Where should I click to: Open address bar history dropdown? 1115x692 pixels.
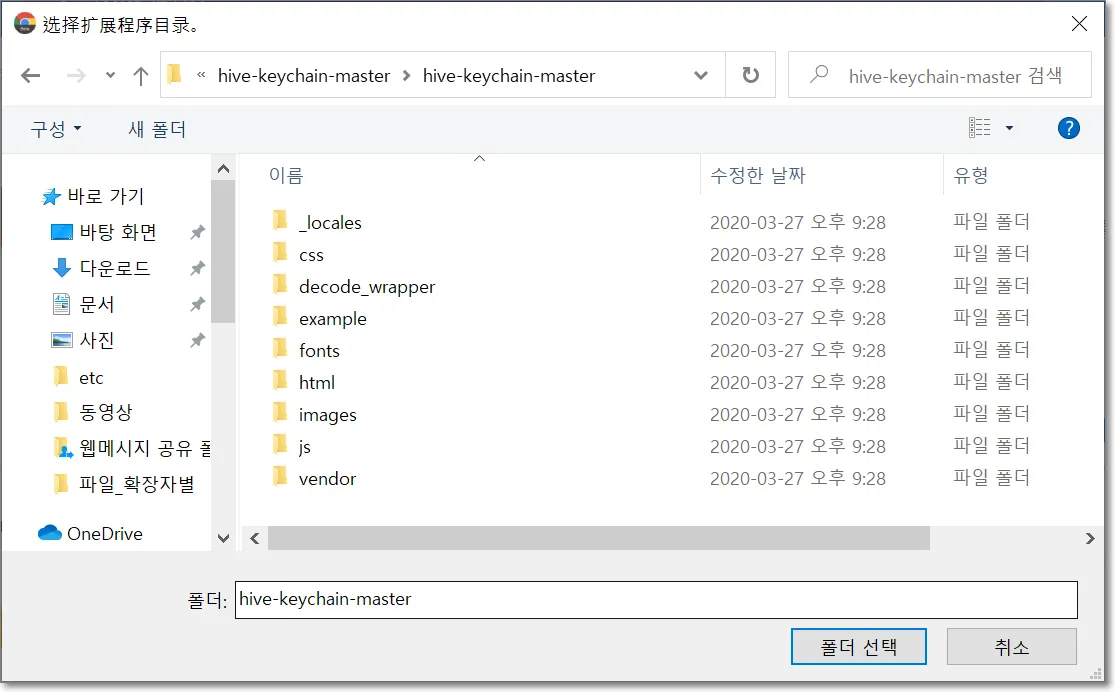point(700,75)
